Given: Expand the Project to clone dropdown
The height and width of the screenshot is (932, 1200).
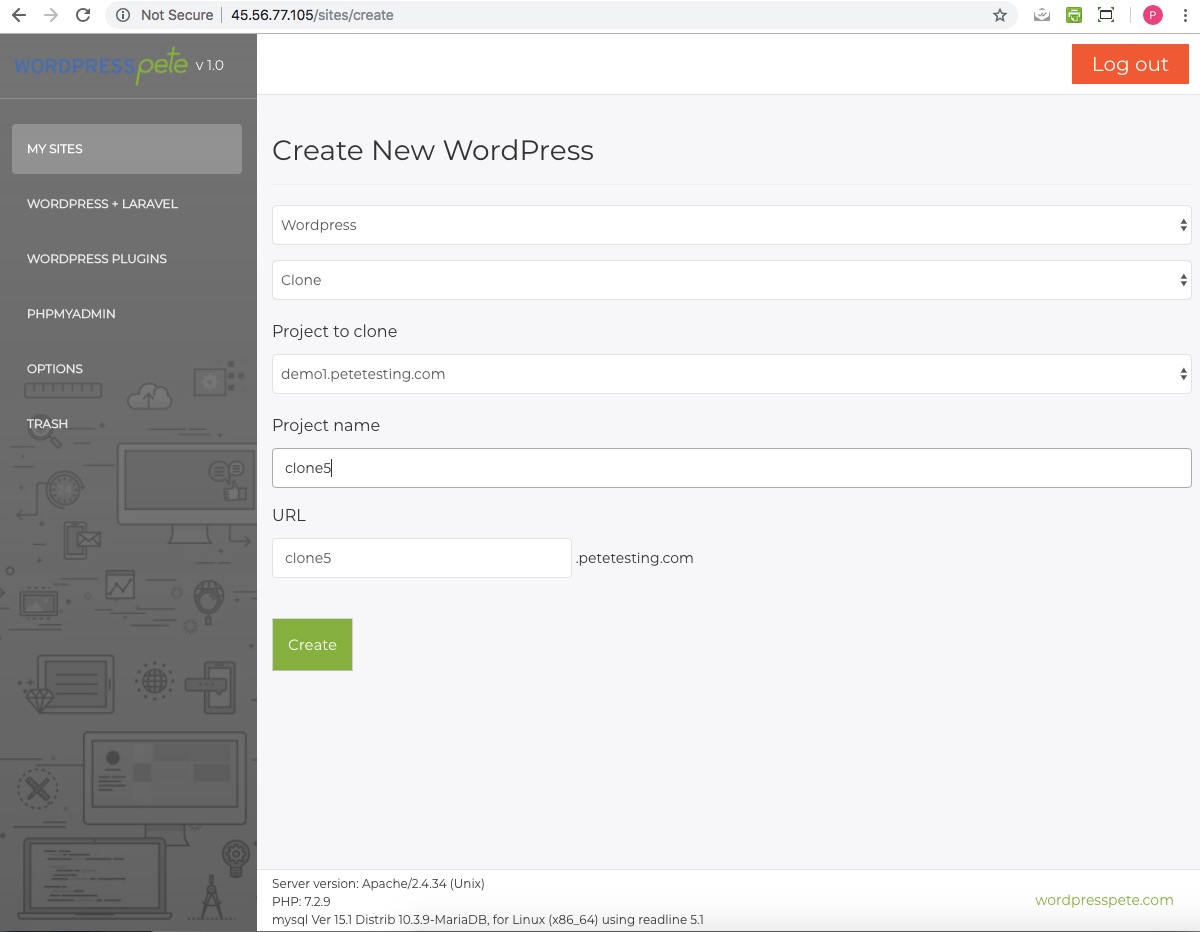Looking at the screenshot, I should click(x=731, y=374).
